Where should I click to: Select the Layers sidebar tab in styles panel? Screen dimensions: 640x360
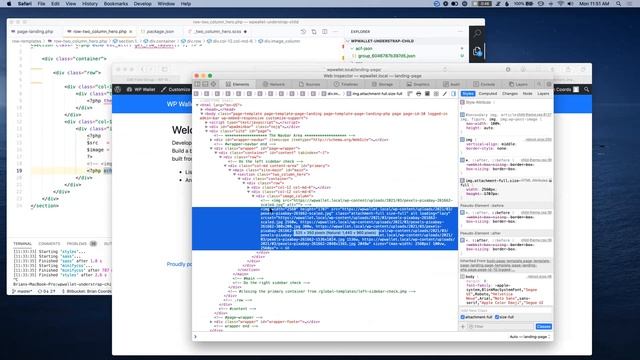point(543,94)
